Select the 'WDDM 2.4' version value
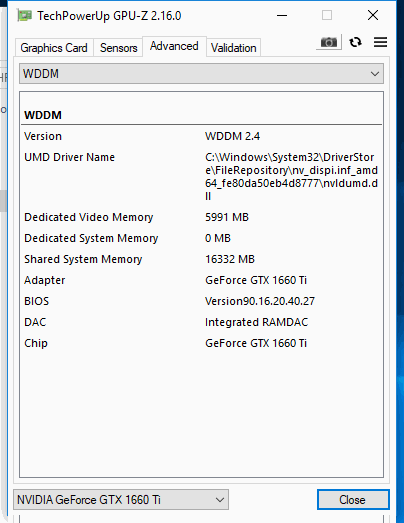Viewport: 404px width, 523px height. pyautogui.click(x=233, y=136)
